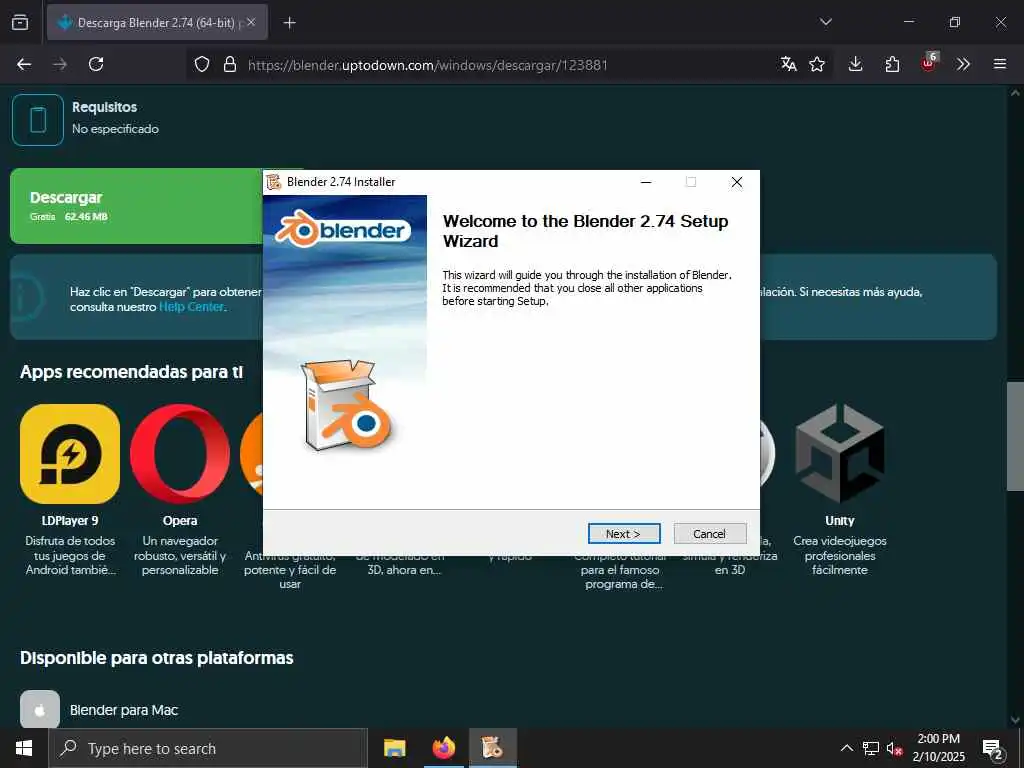Cancel the Blender 2.74 installation
Viewport: 1024px width, 768px height.
(x=709, y=534)
